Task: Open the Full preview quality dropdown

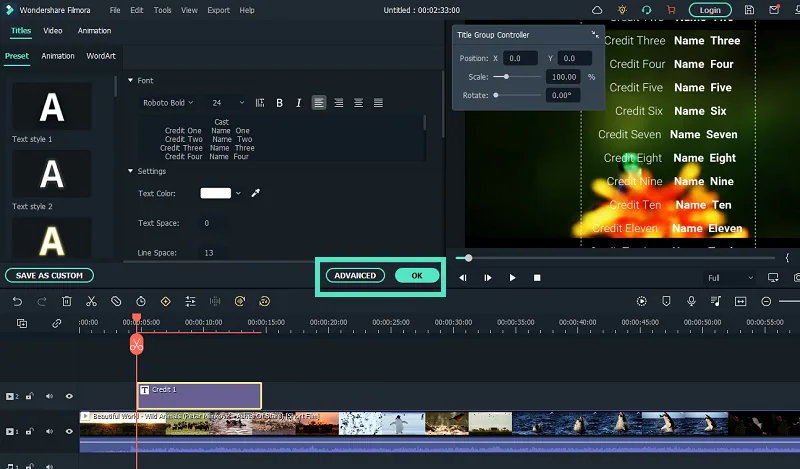Action: [x=730, y=278]
